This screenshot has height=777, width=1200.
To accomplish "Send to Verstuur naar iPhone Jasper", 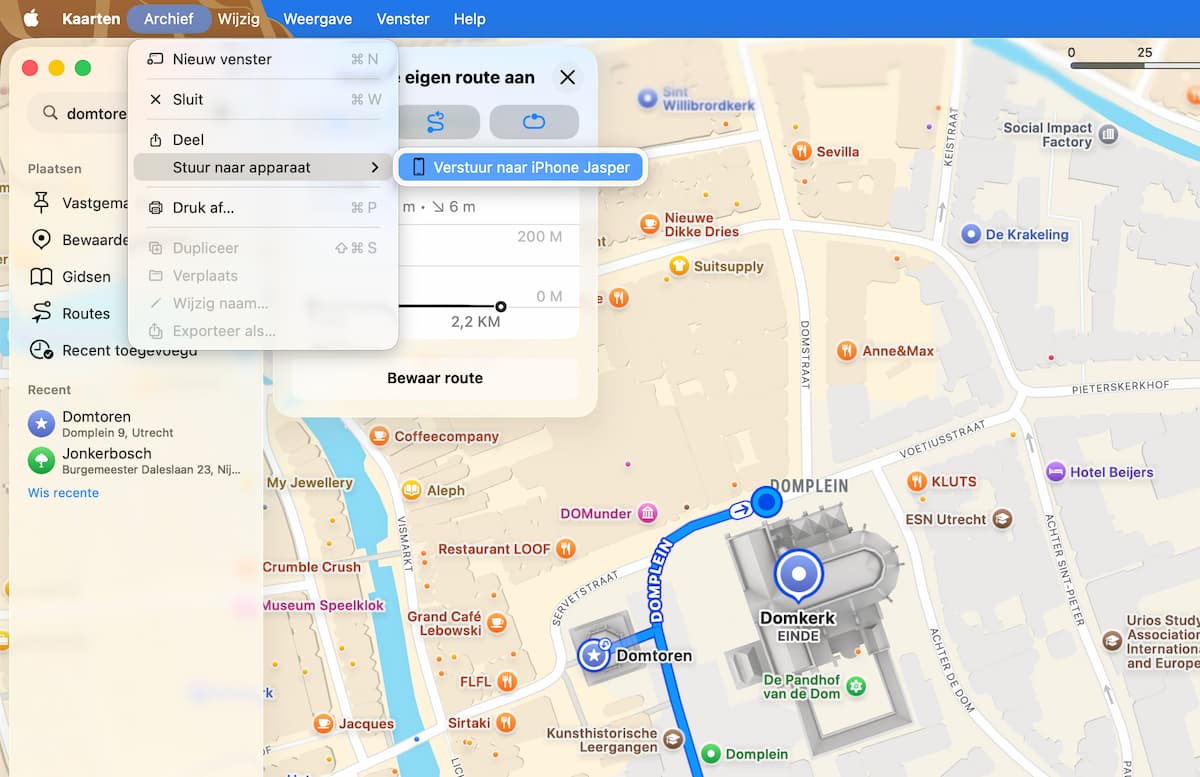I will point(522,167).
